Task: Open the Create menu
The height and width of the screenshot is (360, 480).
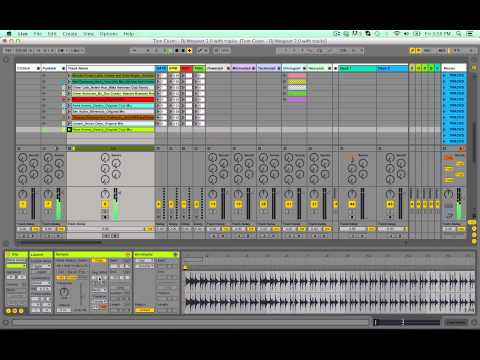Action: click(x=70, y=34)
